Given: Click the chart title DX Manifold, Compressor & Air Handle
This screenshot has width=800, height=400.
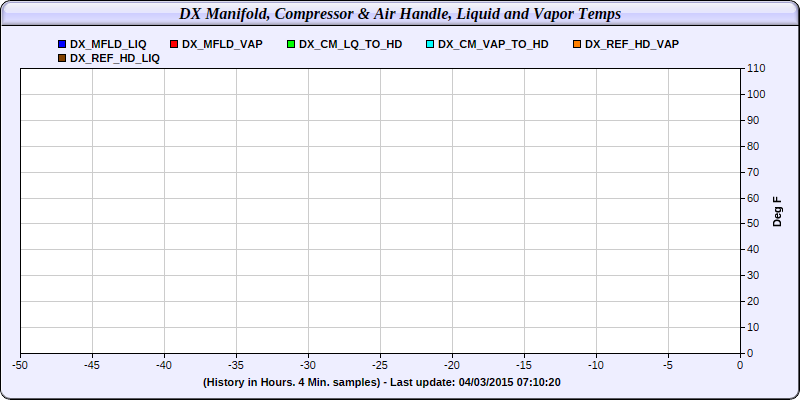Looking at the screenshot, I should (x=400, y=14).
